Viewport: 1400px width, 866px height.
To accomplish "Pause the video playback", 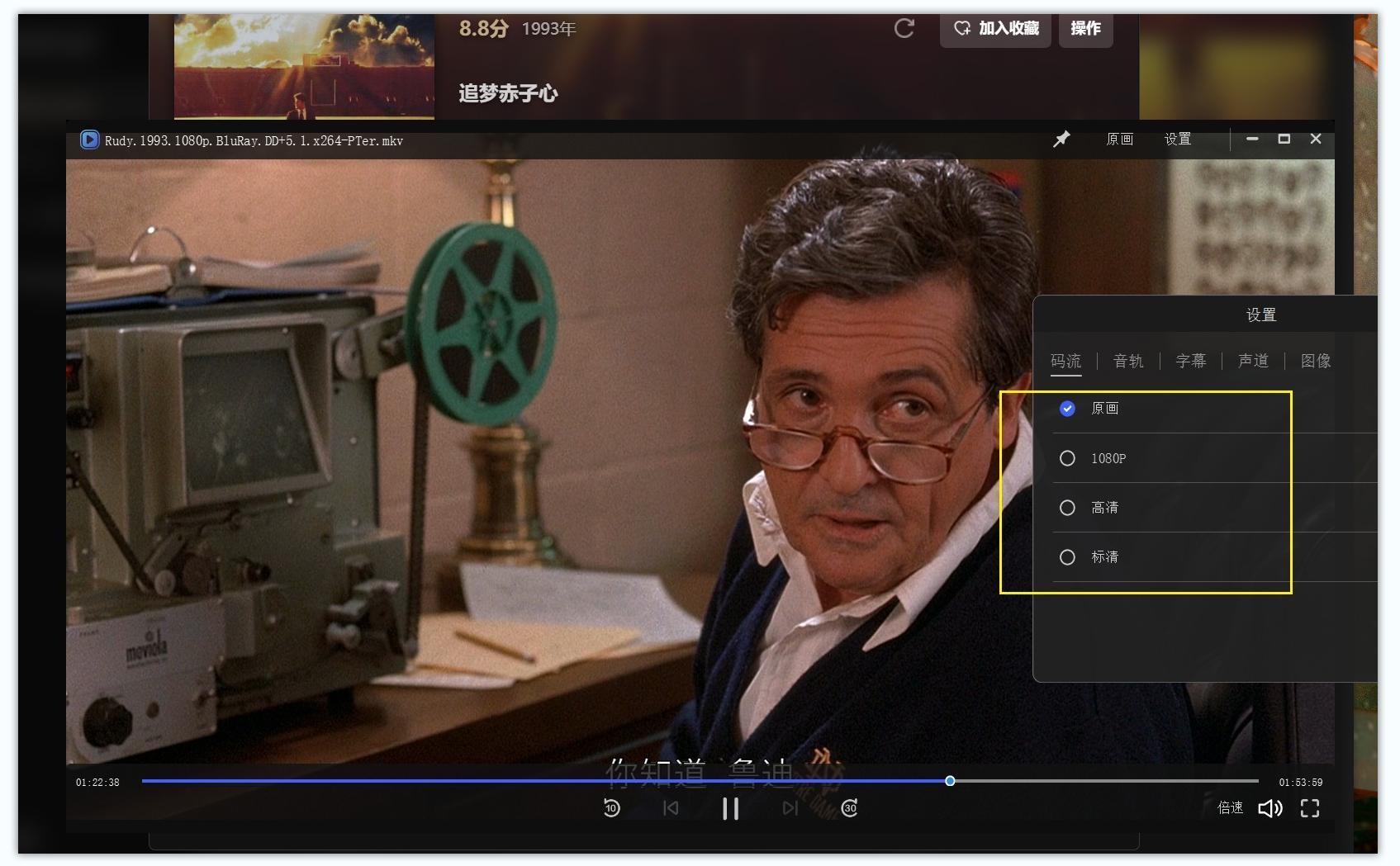I will (730, 808).
